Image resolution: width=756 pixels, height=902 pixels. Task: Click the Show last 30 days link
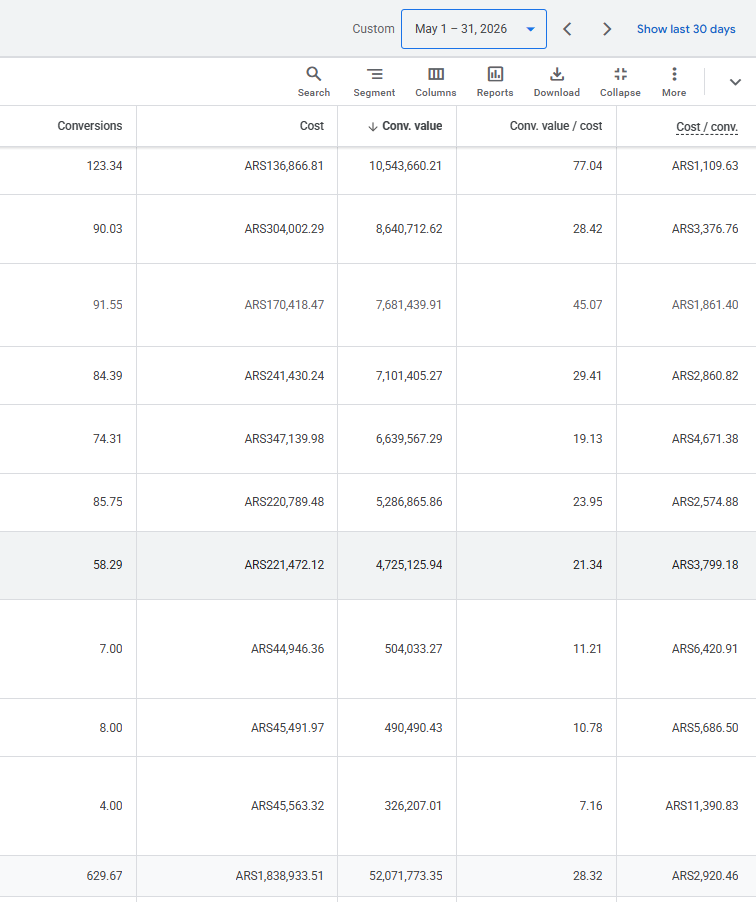[x=686, y=29]
